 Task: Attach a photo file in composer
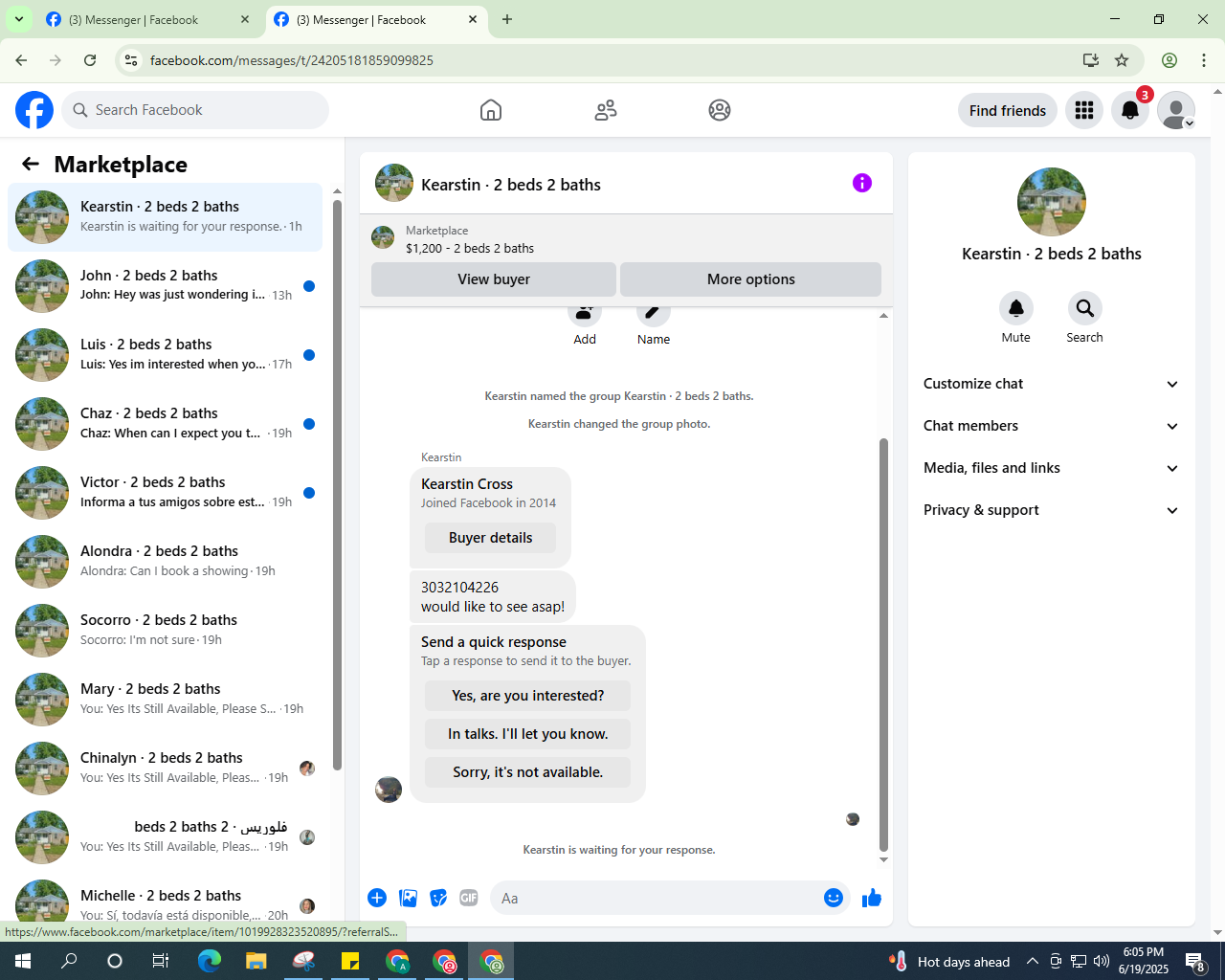coord(409,898)
